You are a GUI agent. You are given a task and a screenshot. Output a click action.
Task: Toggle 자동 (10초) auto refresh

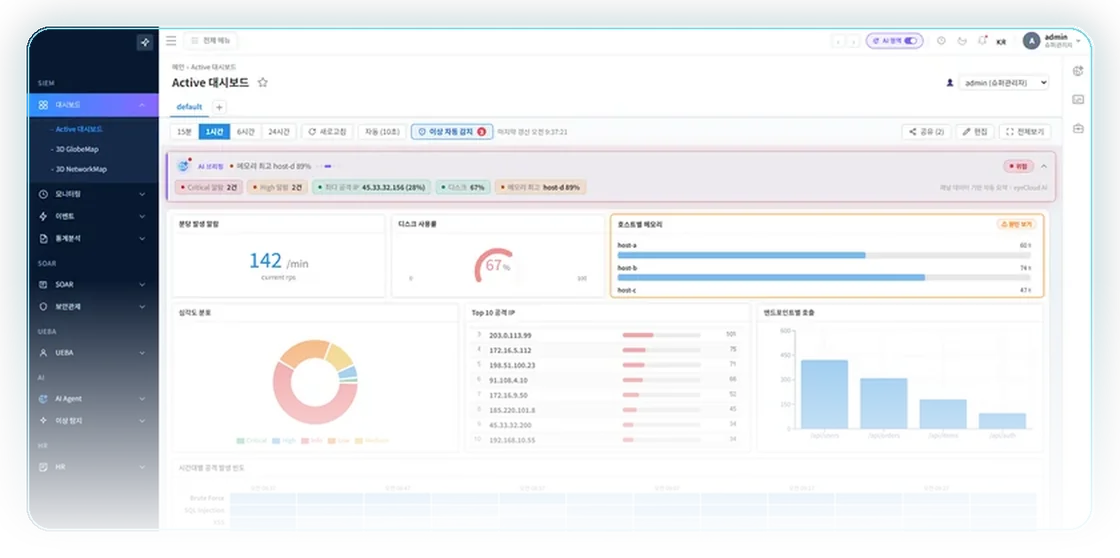pos(382,131)
